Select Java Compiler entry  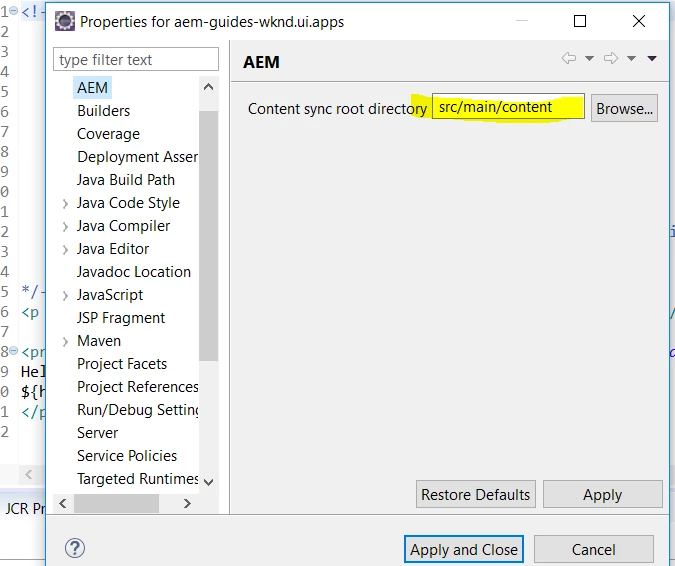click(124, 226)
